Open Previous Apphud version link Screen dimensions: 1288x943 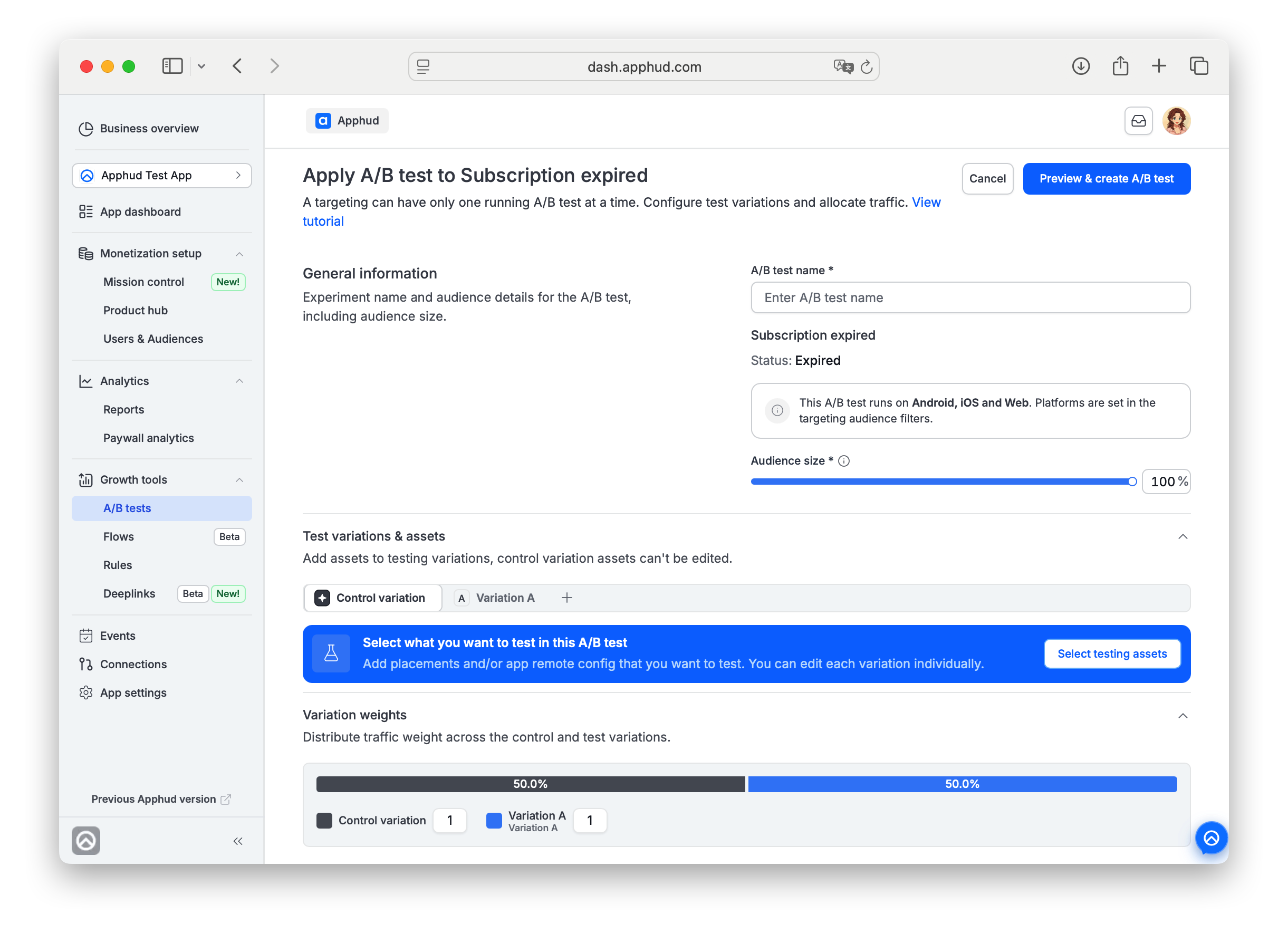coord(161,799)
